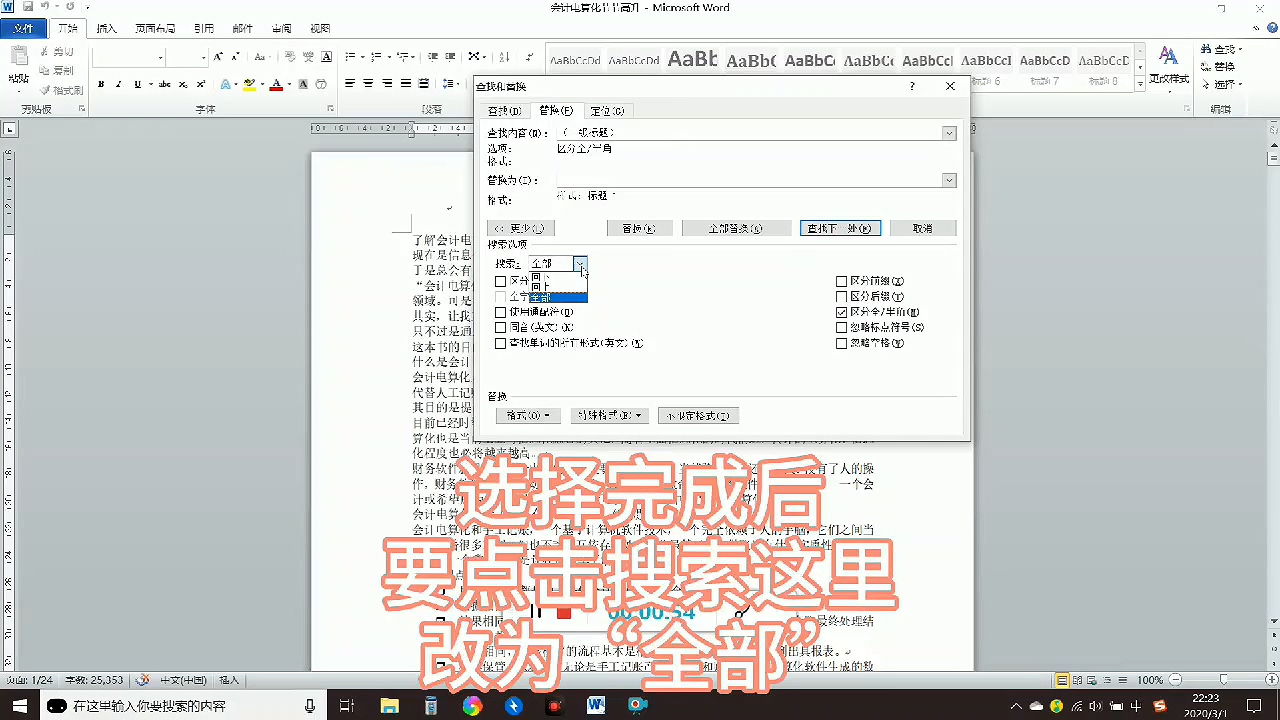The height and width of the screenshot is (720, 1280).
Task: Expand the 替换为 history dropdown arrow
Action: click(x=949, y=180)
